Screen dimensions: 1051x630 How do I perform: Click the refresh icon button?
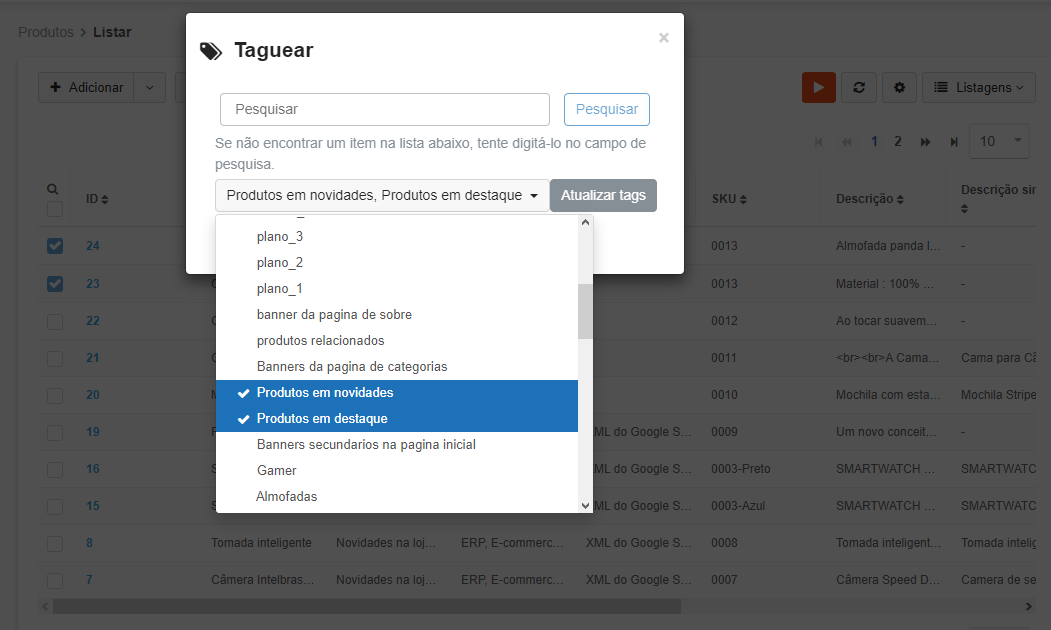coord(858,87)
